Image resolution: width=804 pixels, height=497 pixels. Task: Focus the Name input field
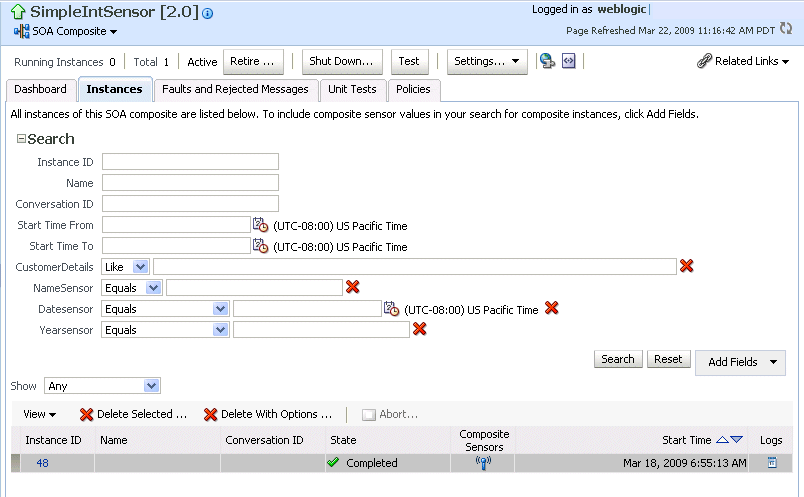pos(190,183)
